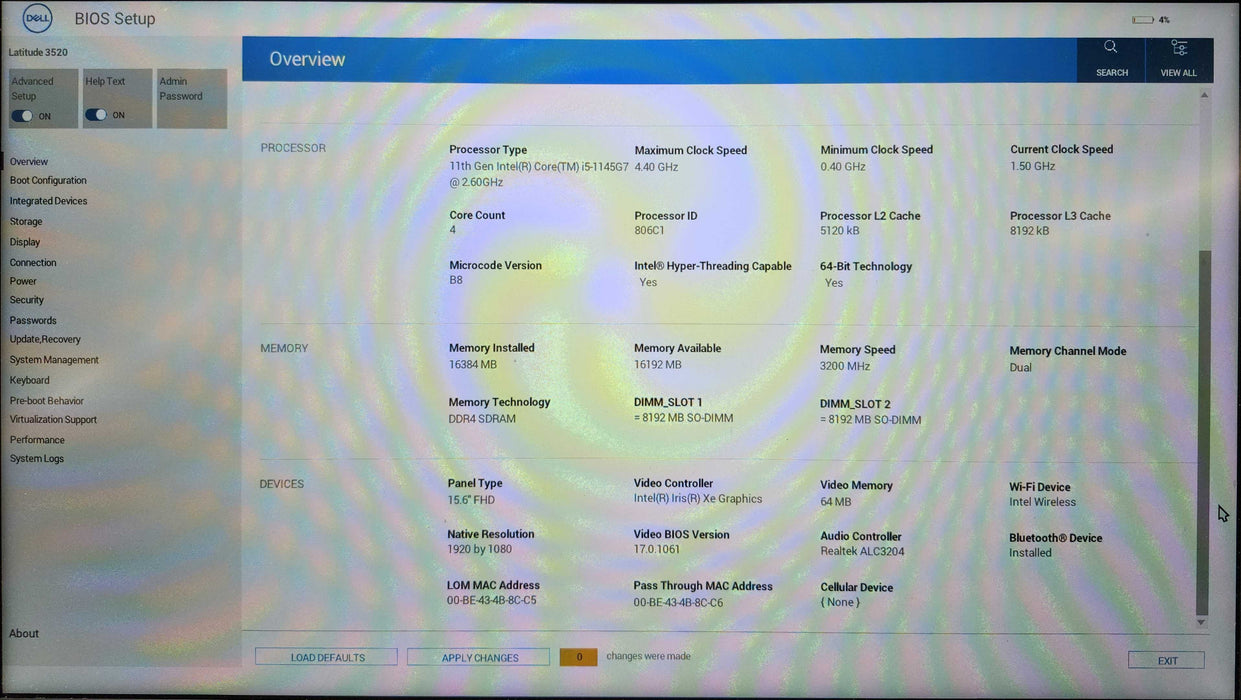Click the battery status icon

click(x=1142, y=20)
